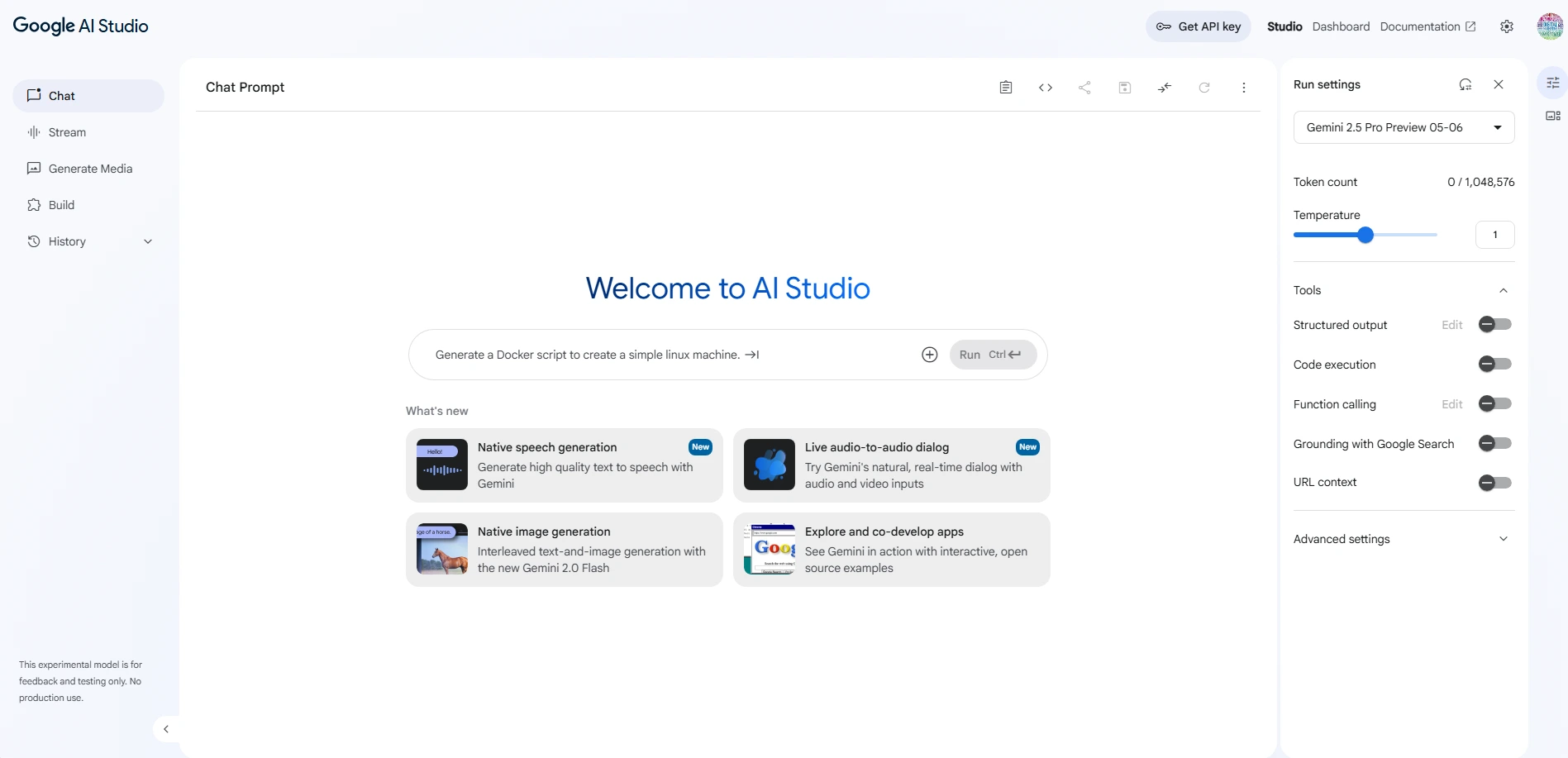This screenshot has height=758, width=1568.
Task: Open Generate Media in the sidebar
Action: click(x=88, y=169)
